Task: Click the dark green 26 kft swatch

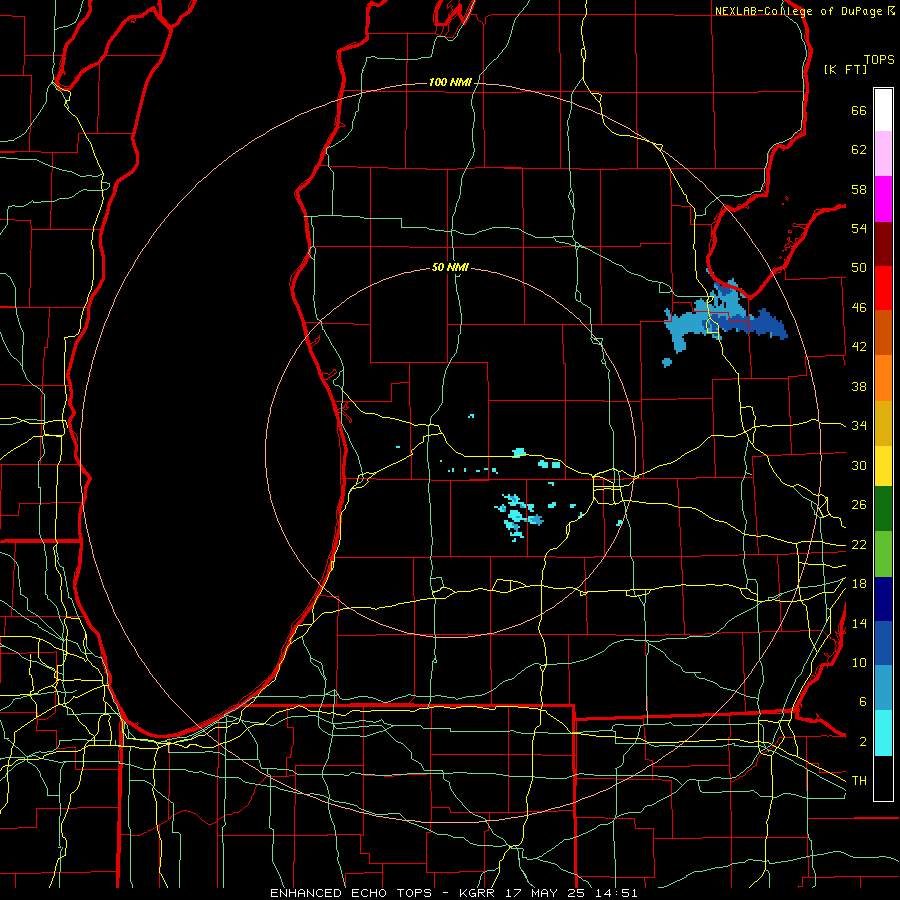Action: (x=883, y=509)
